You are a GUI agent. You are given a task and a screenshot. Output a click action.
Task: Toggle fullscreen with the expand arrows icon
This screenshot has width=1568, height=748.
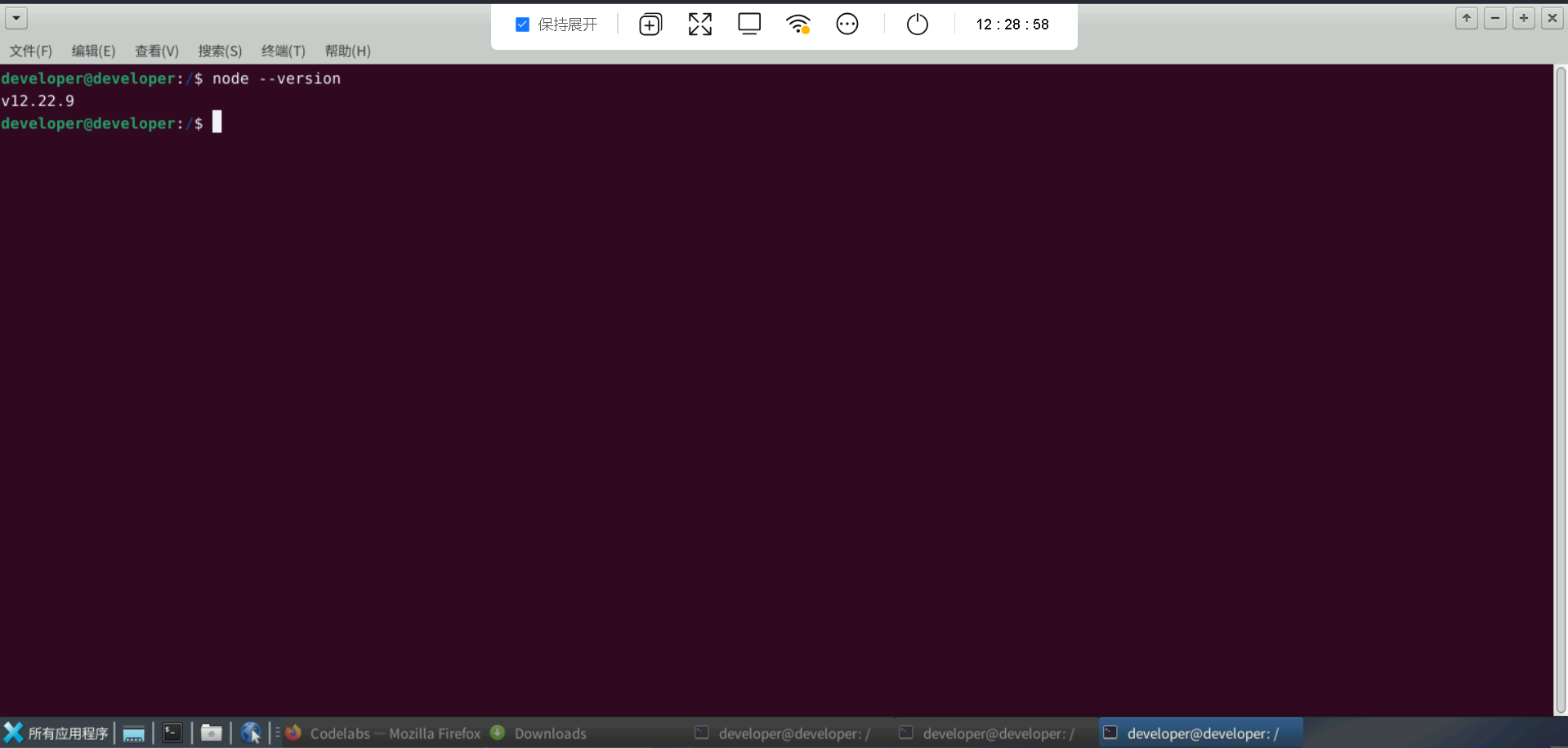click(700, 25)
